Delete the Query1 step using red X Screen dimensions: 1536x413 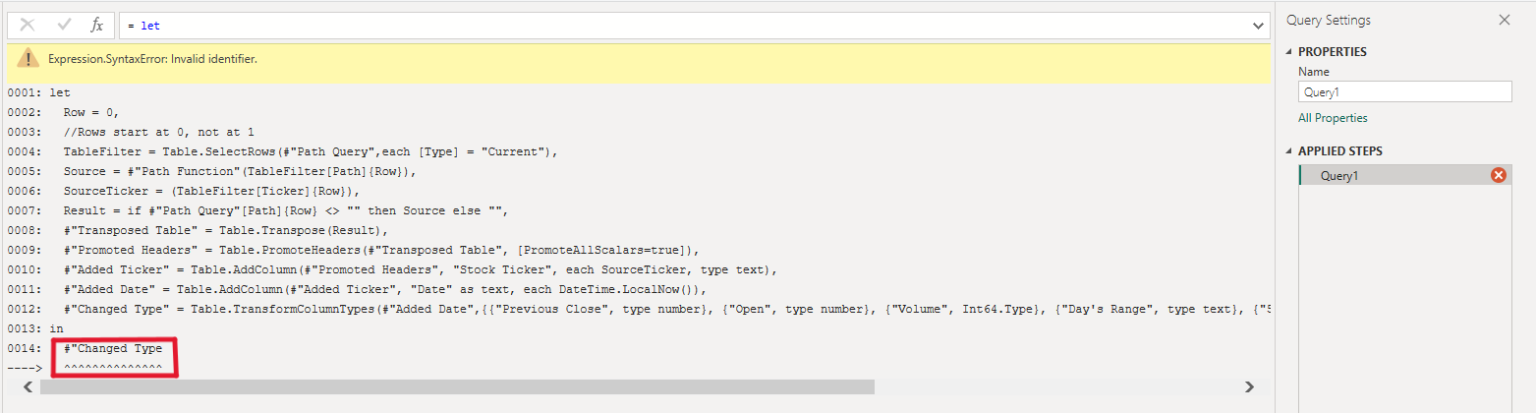[x=1498, y=175]
